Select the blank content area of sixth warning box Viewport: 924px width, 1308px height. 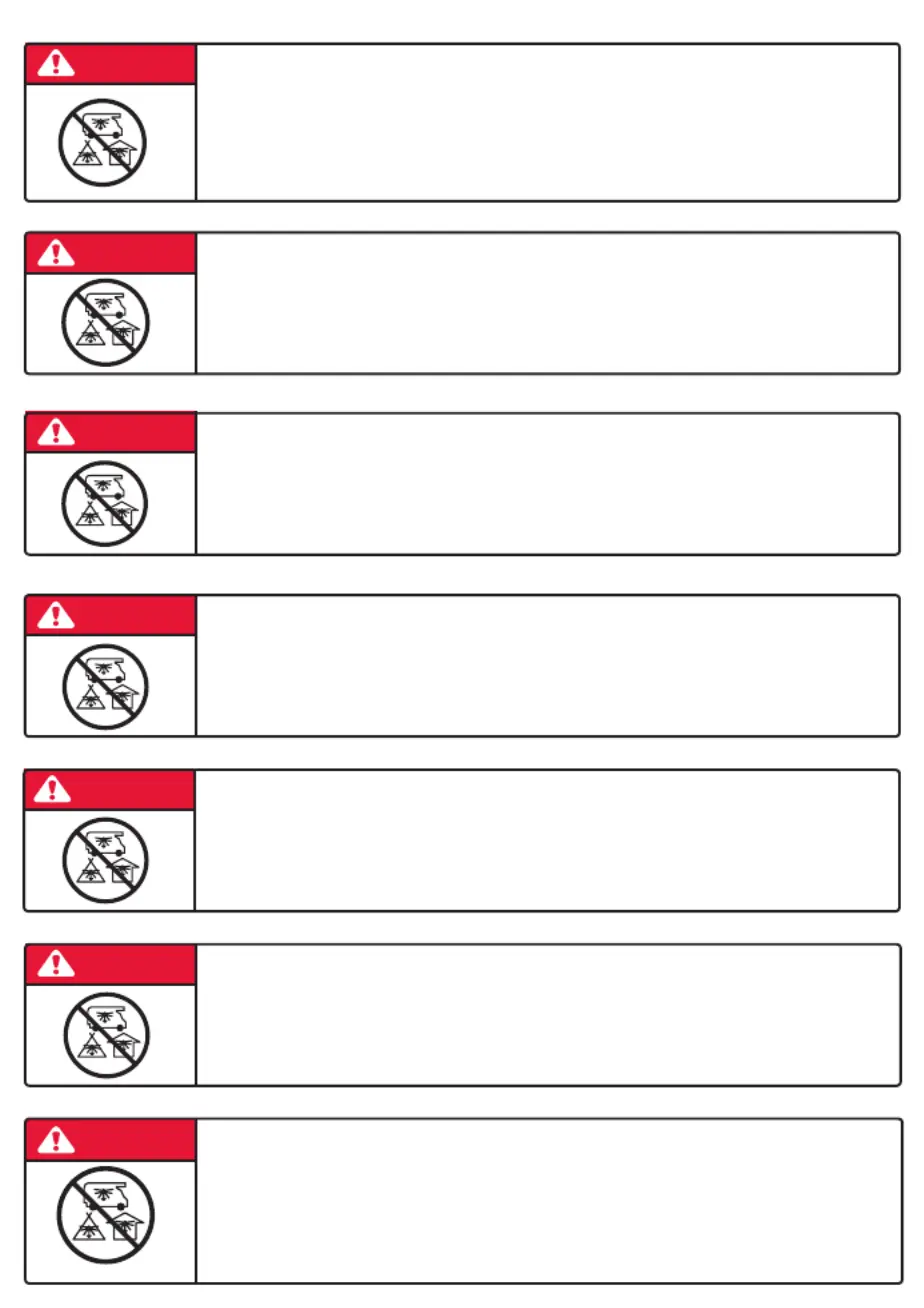click(x=548, y=1015)
